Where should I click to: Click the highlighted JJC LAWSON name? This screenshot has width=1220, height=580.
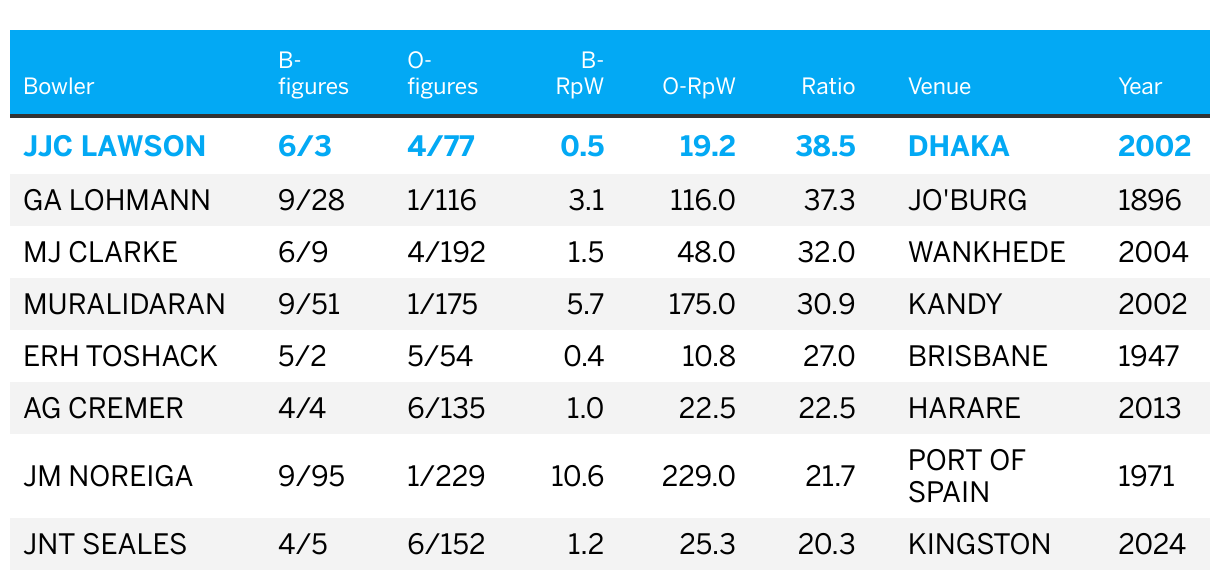(x=114, y=146)
